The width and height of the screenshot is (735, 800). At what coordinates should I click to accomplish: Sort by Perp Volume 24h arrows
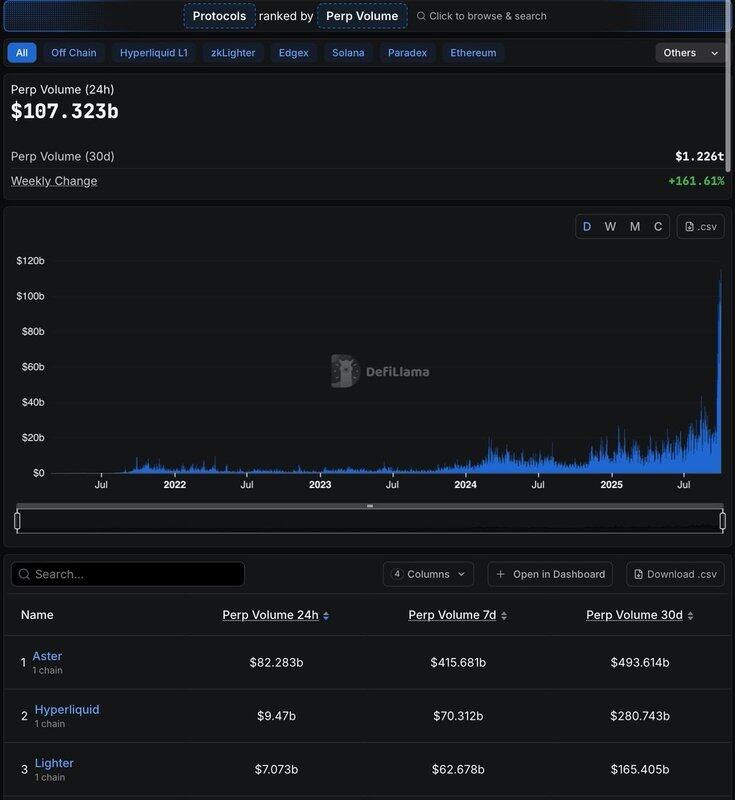(326, 616)
